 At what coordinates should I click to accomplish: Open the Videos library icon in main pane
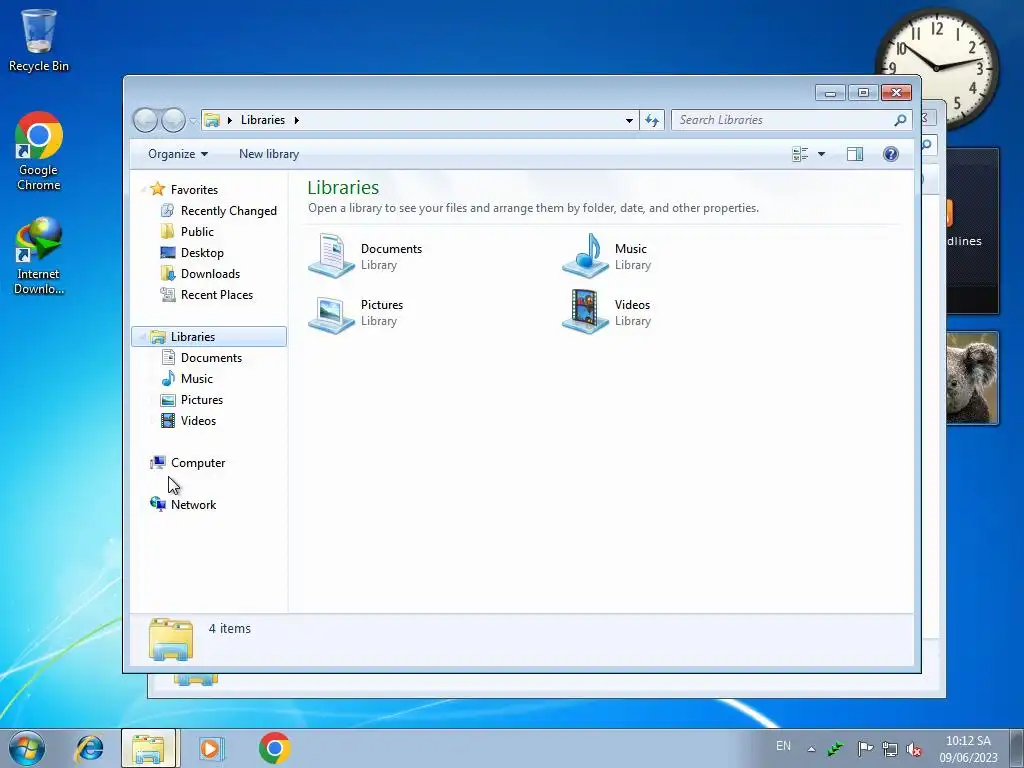585,312
